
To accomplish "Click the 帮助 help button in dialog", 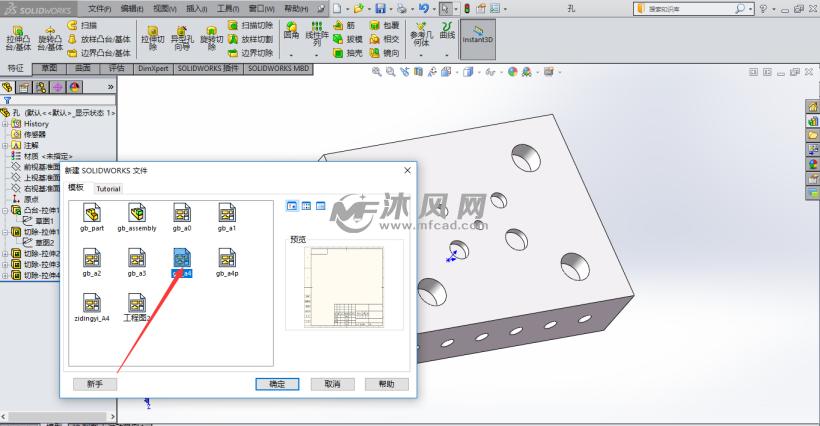I will click(x=386, y=384).
